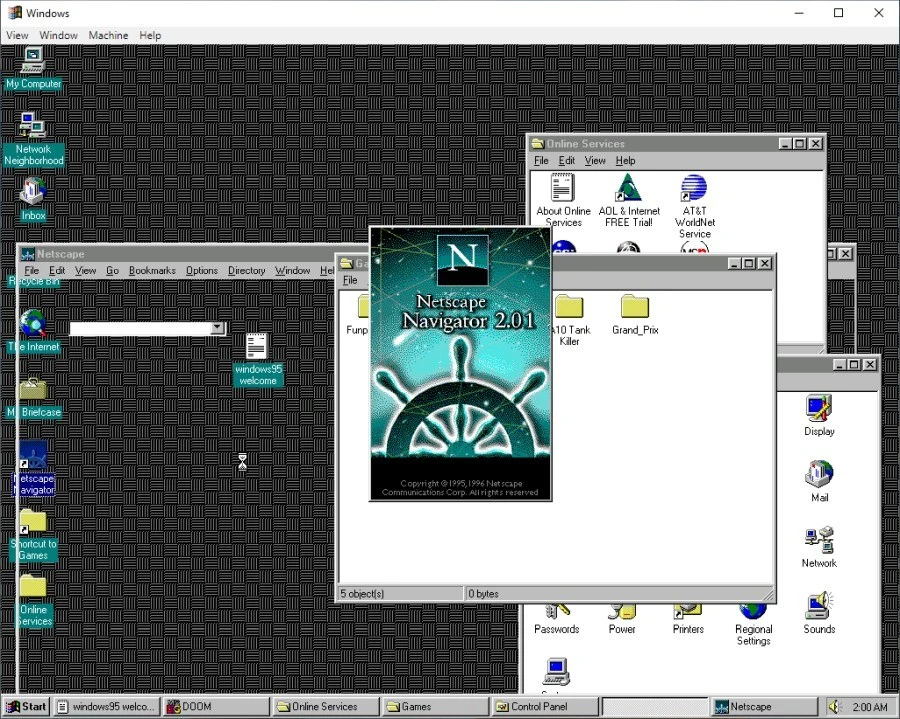900x719 pixels.
Task: Open the Inbox desktop icon
Action: tap(33, 192)
